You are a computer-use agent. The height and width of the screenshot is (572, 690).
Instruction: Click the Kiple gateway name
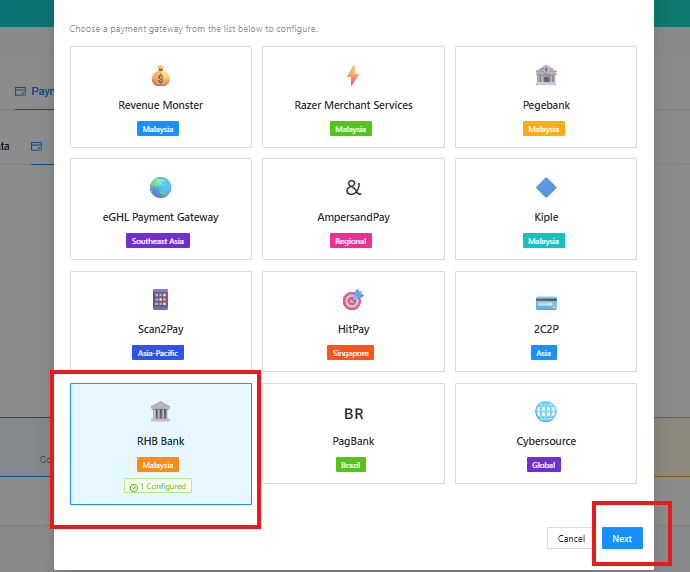click(546, 217)
